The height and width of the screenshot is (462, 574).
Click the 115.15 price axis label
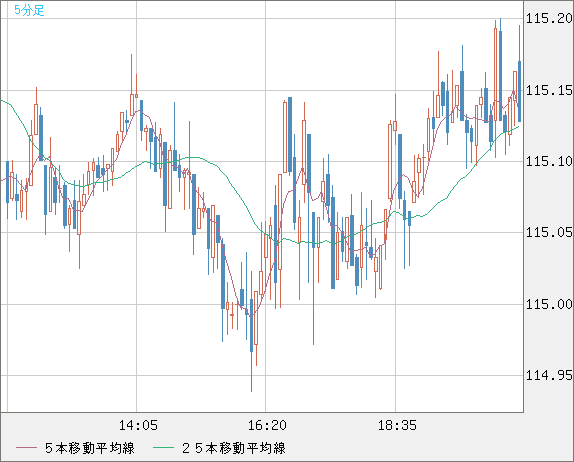tap(549, 90)
